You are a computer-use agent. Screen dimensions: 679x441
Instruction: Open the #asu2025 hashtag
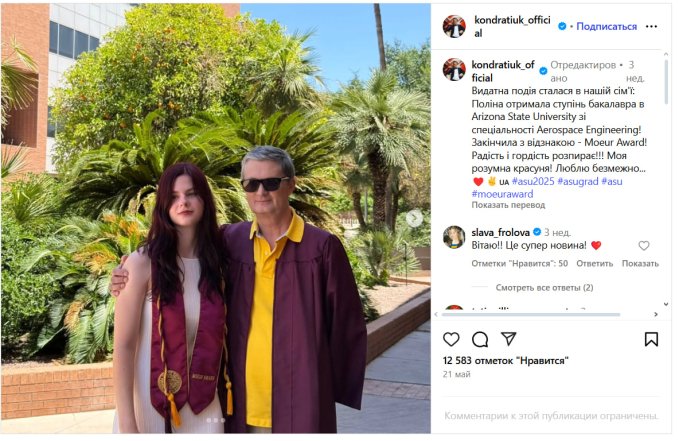533,182
